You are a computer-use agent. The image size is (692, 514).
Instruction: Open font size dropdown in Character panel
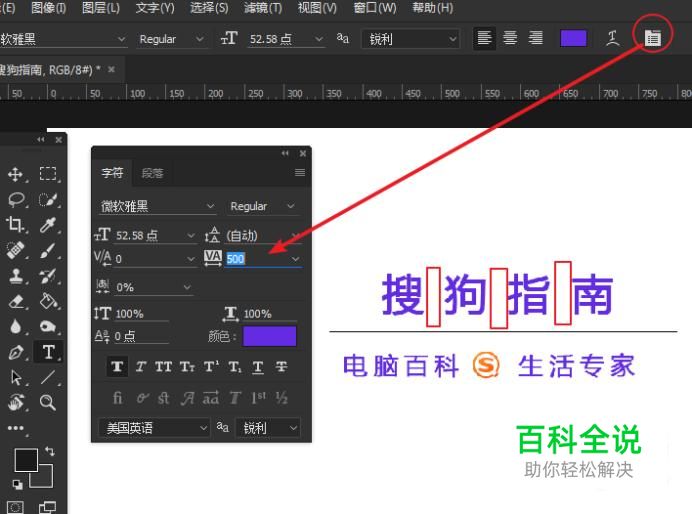(191, 236)
